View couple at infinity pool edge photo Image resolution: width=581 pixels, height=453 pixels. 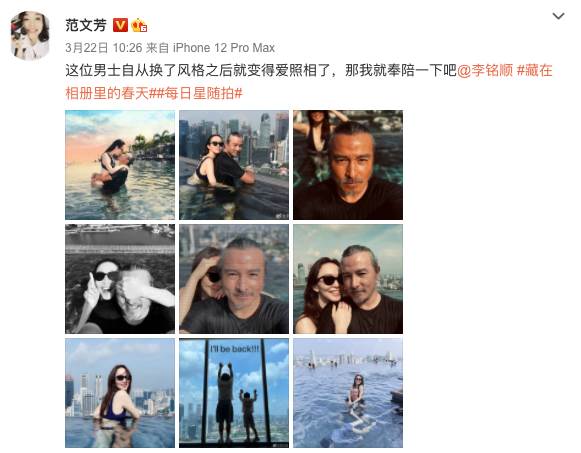coord(234,165)
